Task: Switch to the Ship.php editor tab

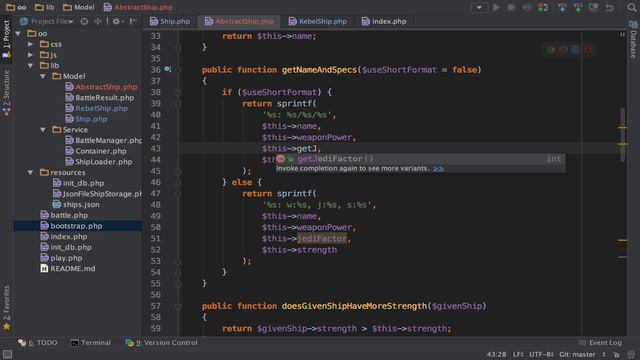Action: [170, 21]
